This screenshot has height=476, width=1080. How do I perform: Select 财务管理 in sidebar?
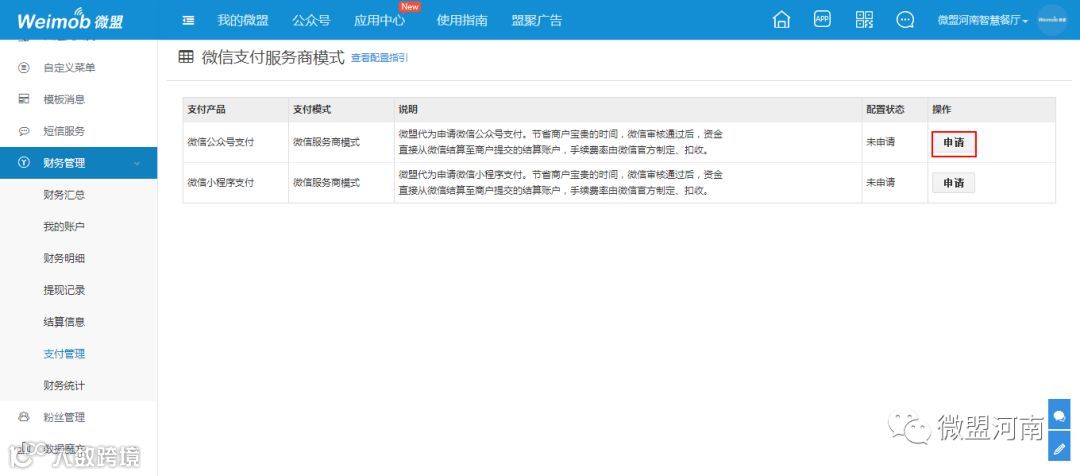pyautogui.click(x=79, y=163)
